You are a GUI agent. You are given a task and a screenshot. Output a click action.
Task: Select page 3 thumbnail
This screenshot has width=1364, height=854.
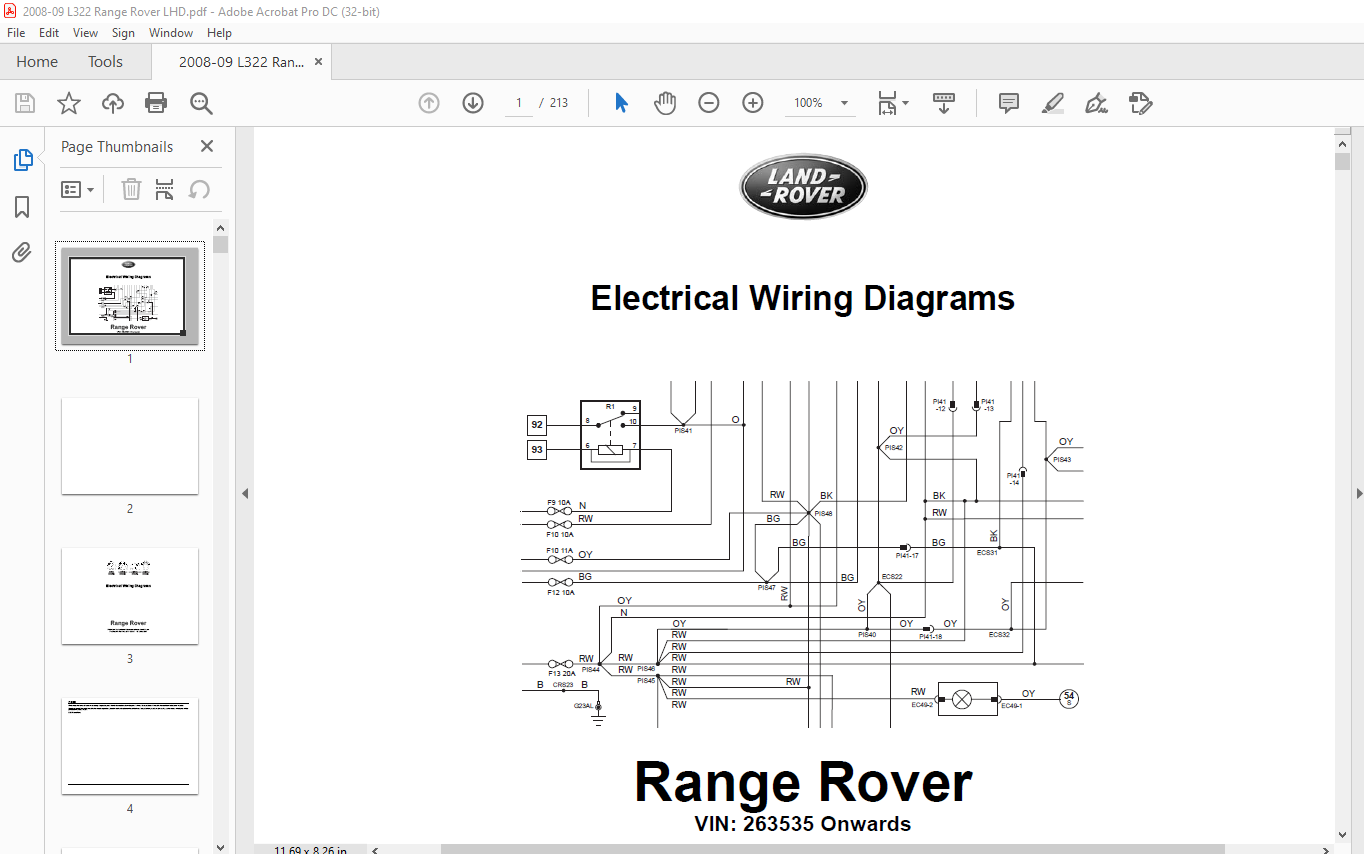click(130, 596)
